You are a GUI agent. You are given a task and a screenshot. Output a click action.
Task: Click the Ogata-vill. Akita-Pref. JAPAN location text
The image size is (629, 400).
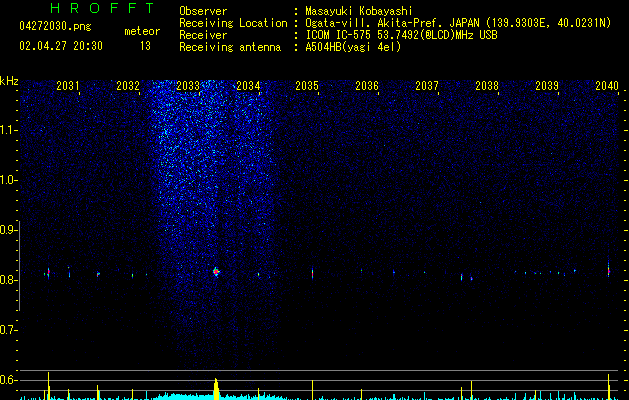coord(458,23)
